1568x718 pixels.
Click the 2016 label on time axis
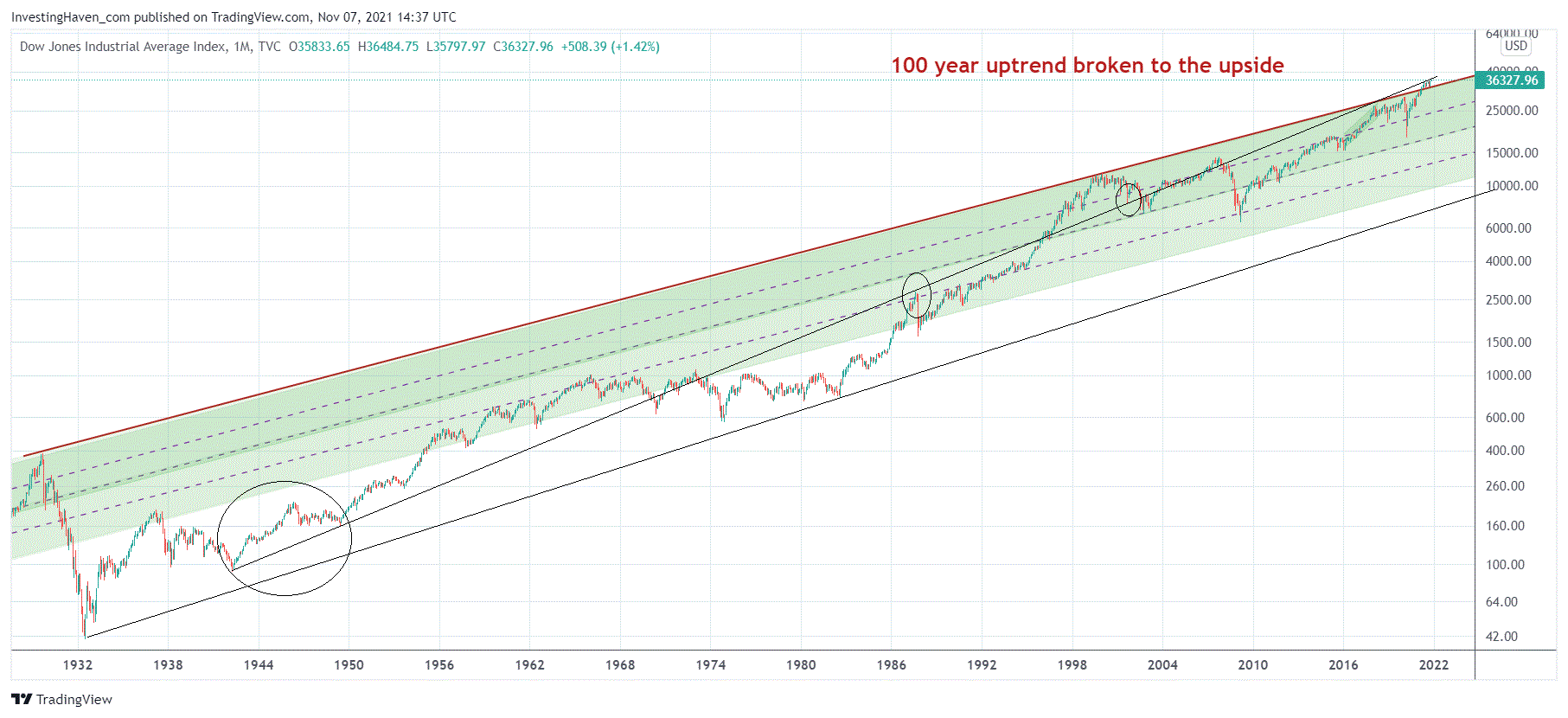point(1343,664)
